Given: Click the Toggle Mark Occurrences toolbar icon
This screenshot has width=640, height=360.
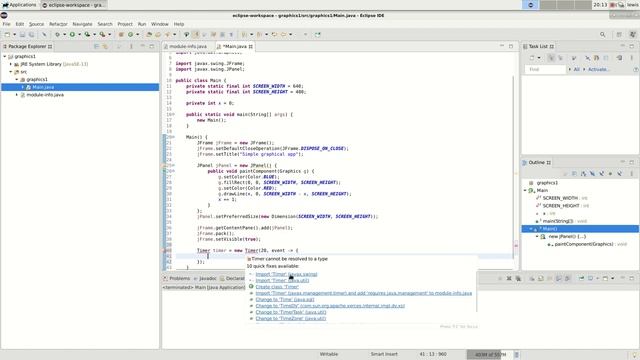Looking at the screenshot, I should [196, 35].
